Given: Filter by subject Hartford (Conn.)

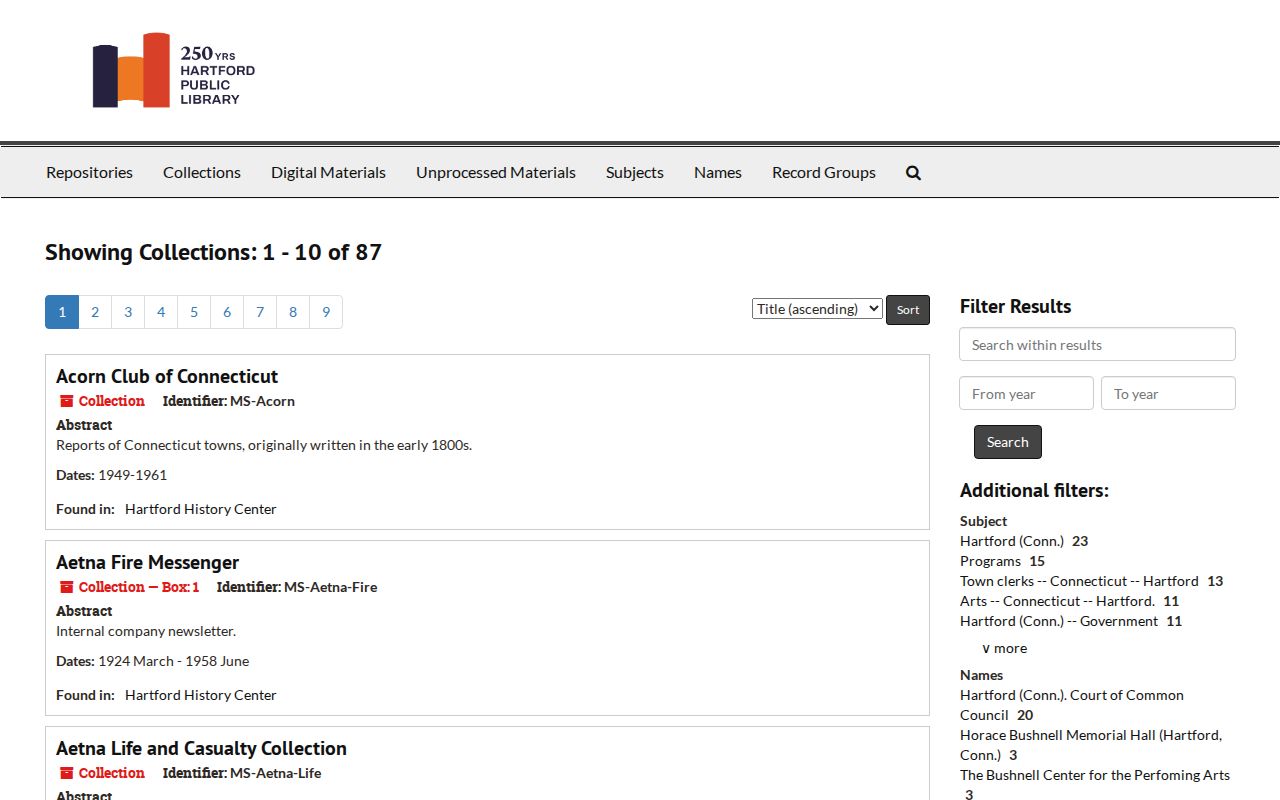Looking at the screenshot, I should [1012, 541].
